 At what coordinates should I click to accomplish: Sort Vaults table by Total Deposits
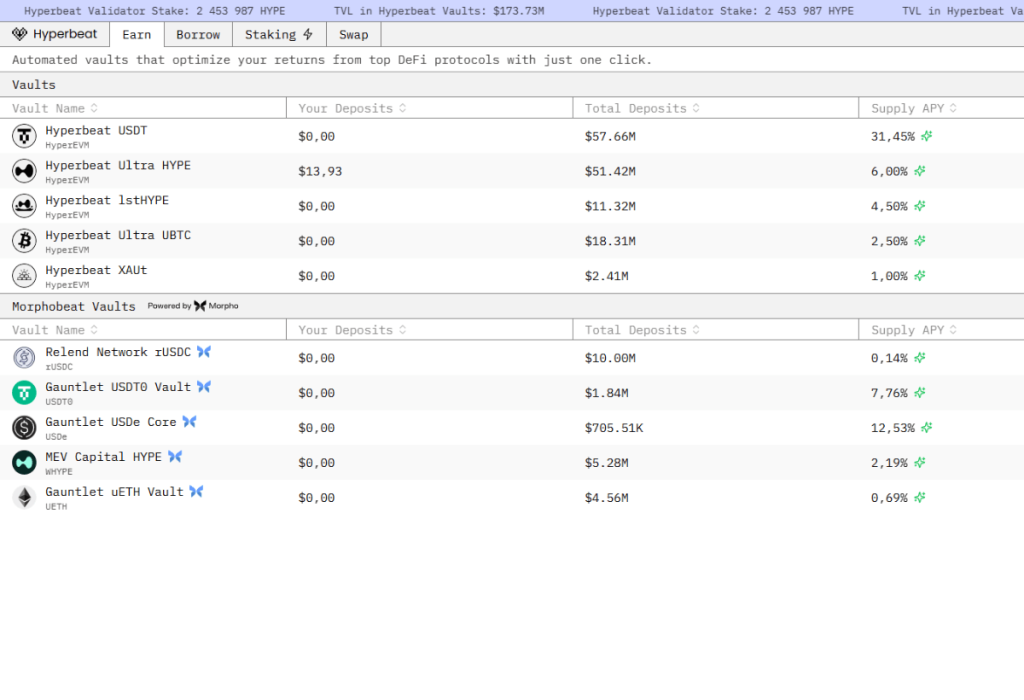click(642, 108)
